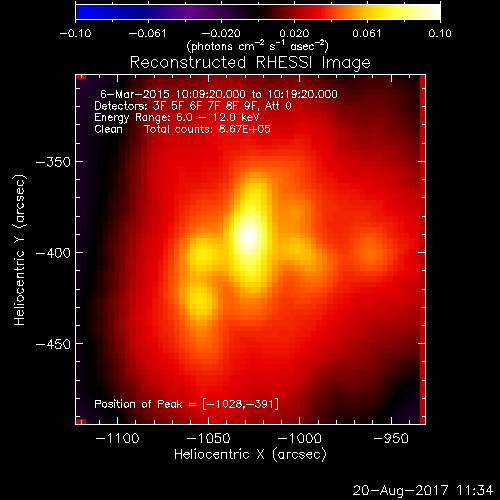Click the -950 X-axis tick label
Viewport: 500px width, 500px height.
(x=391, y=438)
